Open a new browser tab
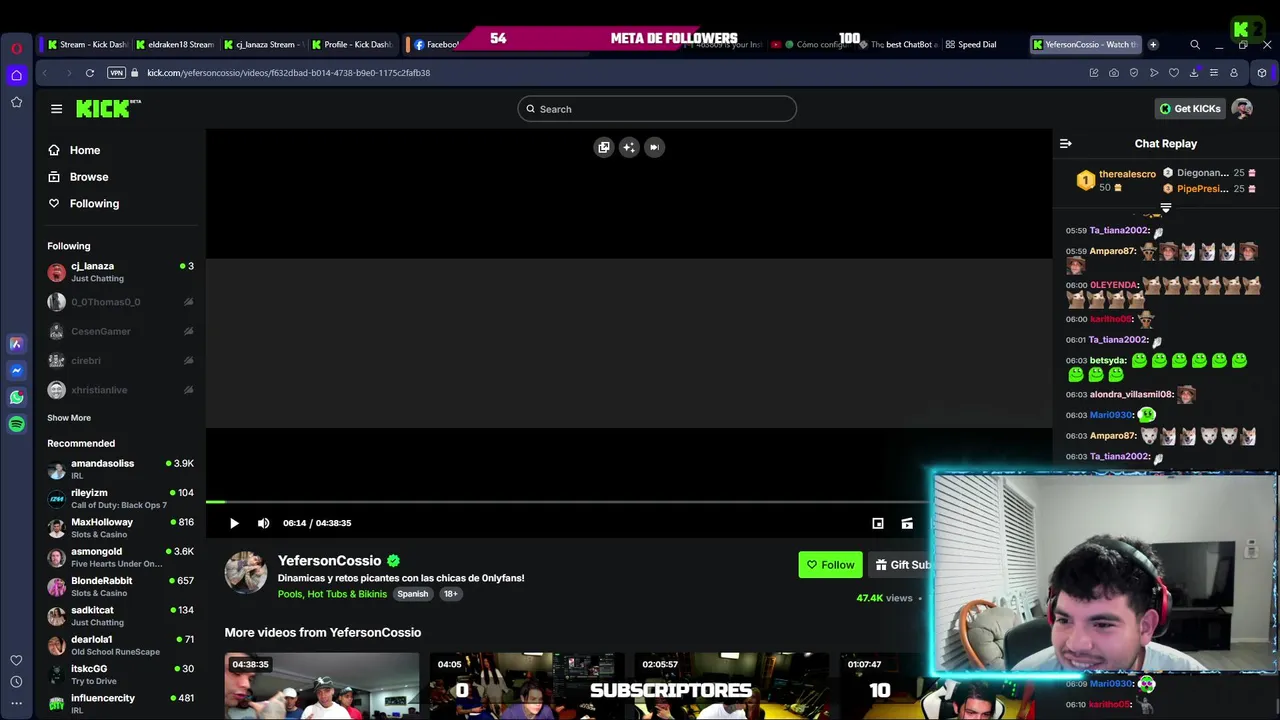 [x=1153, y=44]
